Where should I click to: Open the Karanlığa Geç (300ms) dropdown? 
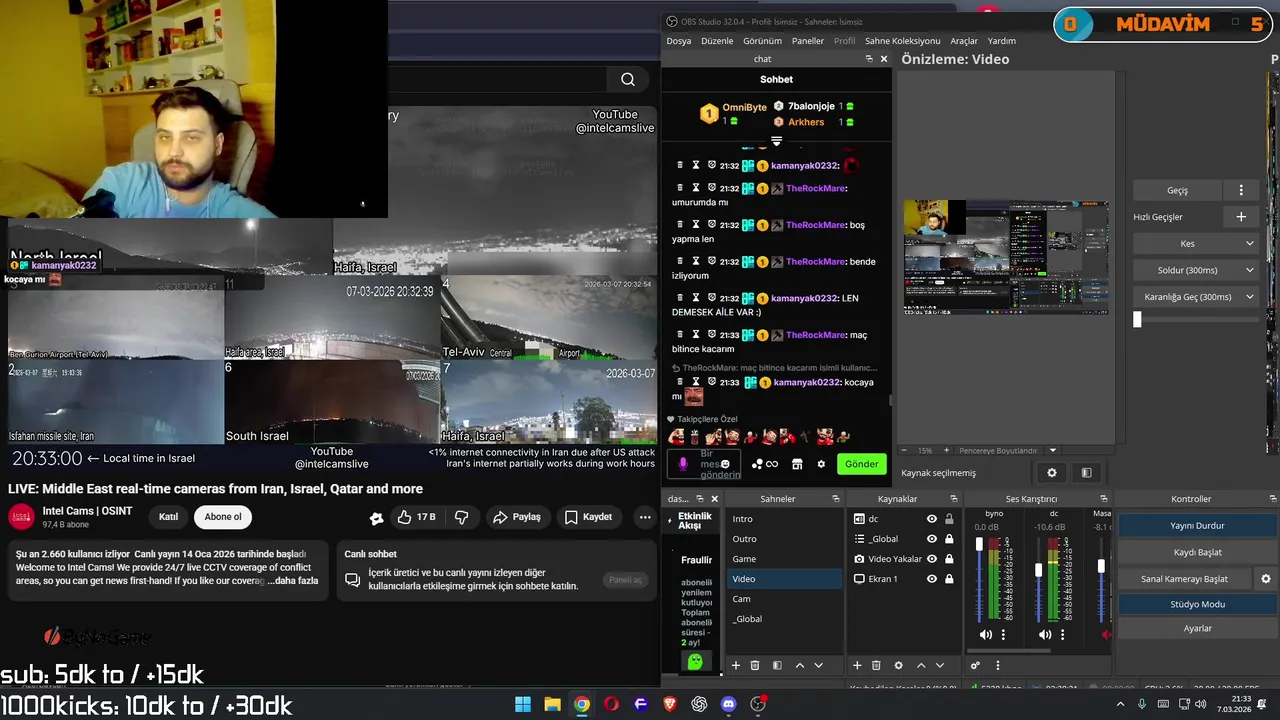click(1196, 297)
